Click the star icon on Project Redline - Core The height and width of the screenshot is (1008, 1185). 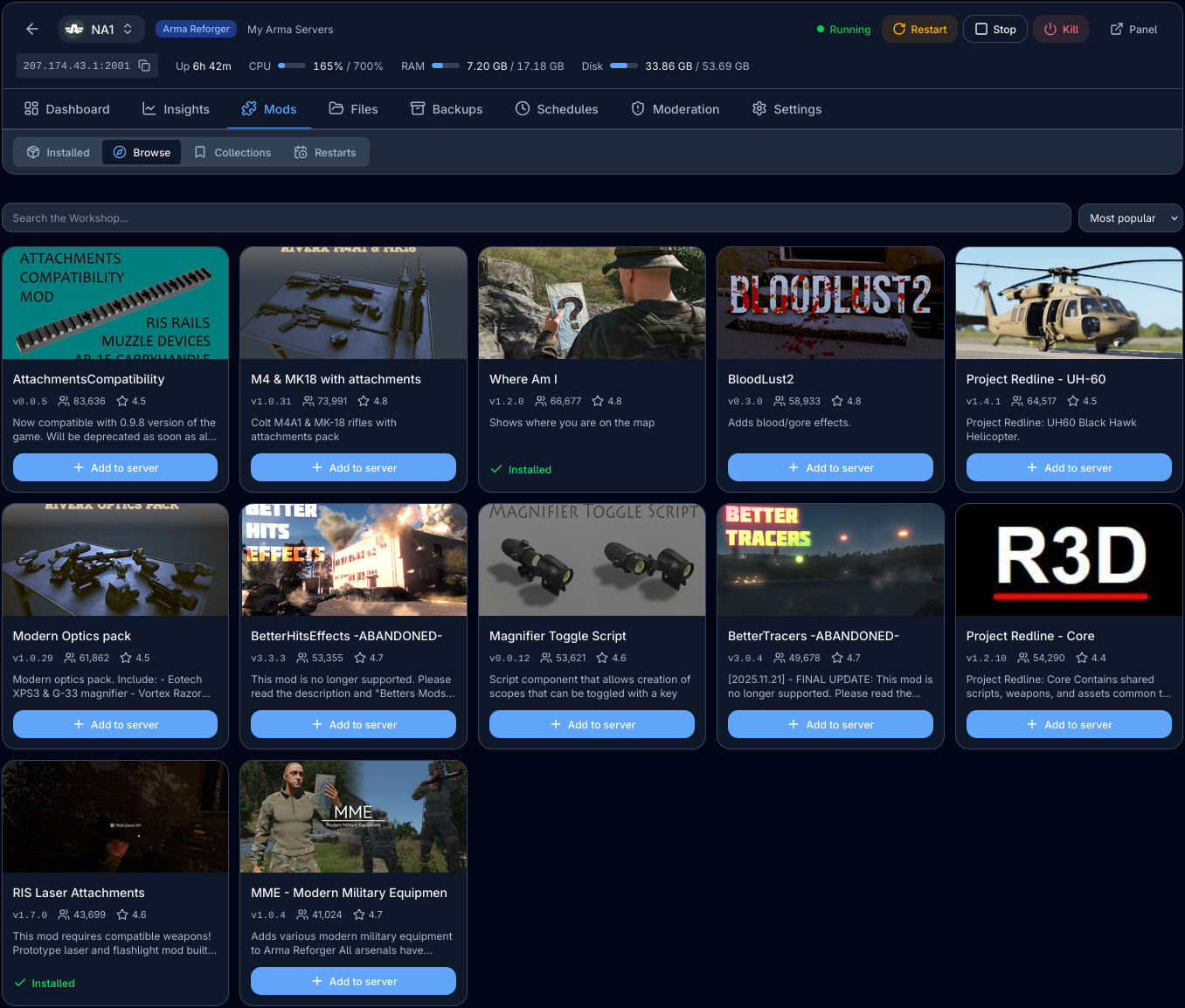point(1082,658)
